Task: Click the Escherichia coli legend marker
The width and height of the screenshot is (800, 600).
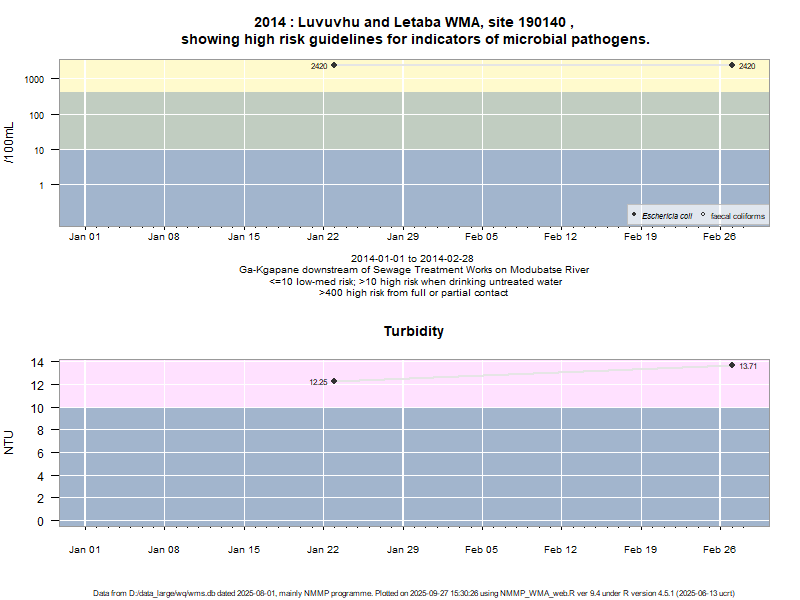Action: click(x=634, y=215)
